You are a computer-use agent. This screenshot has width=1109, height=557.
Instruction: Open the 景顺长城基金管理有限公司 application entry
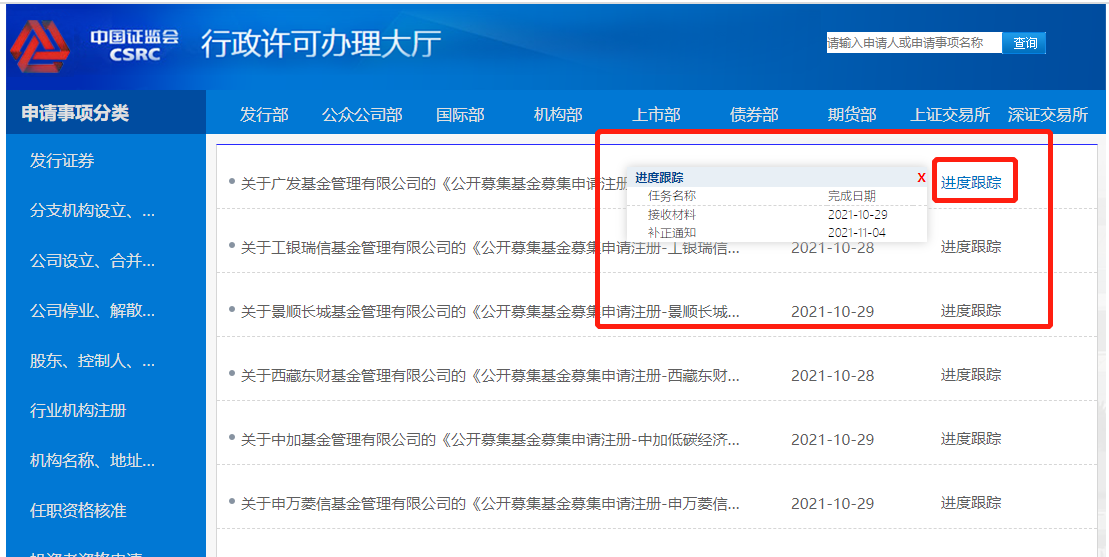coord(490,312)
